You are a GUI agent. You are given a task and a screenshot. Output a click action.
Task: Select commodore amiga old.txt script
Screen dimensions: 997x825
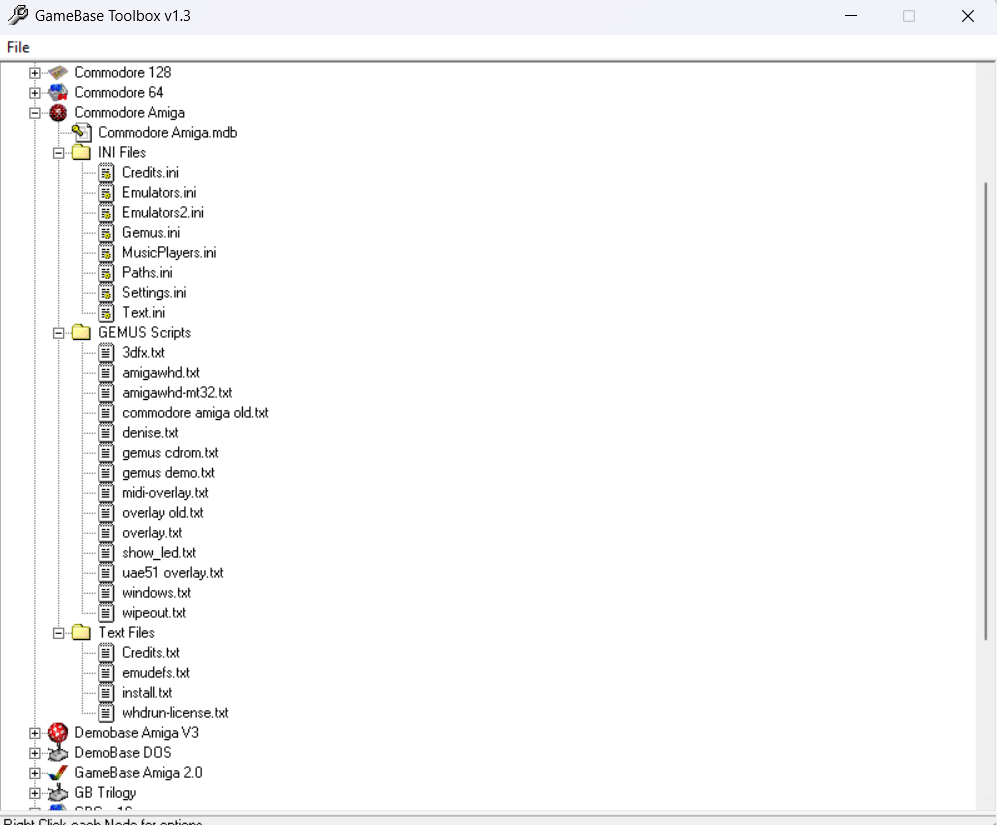pos(195,413)
